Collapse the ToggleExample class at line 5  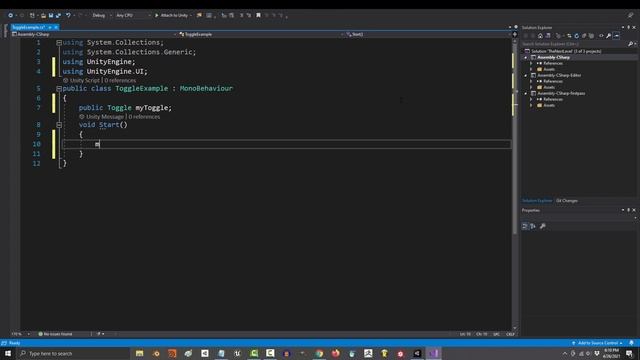click(x=59, y=89)
